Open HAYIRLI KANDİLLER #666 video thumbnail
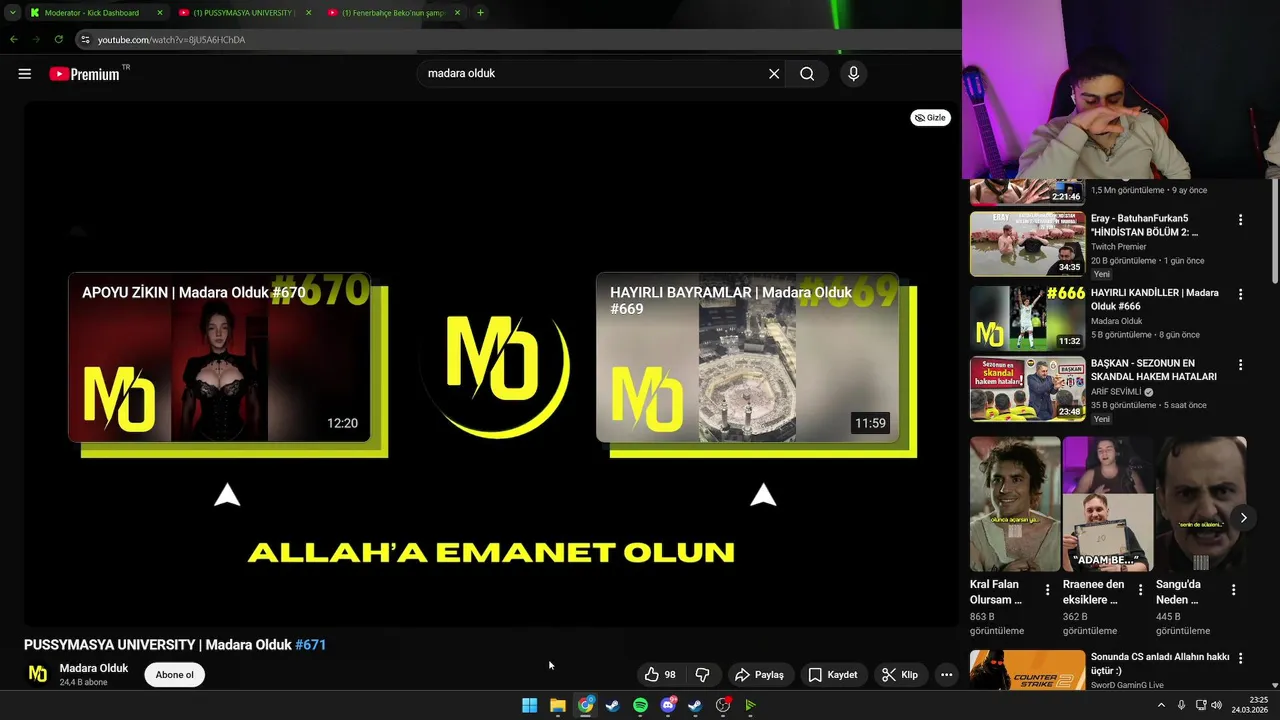The image size is (1280, 720). click(1027, 318)
